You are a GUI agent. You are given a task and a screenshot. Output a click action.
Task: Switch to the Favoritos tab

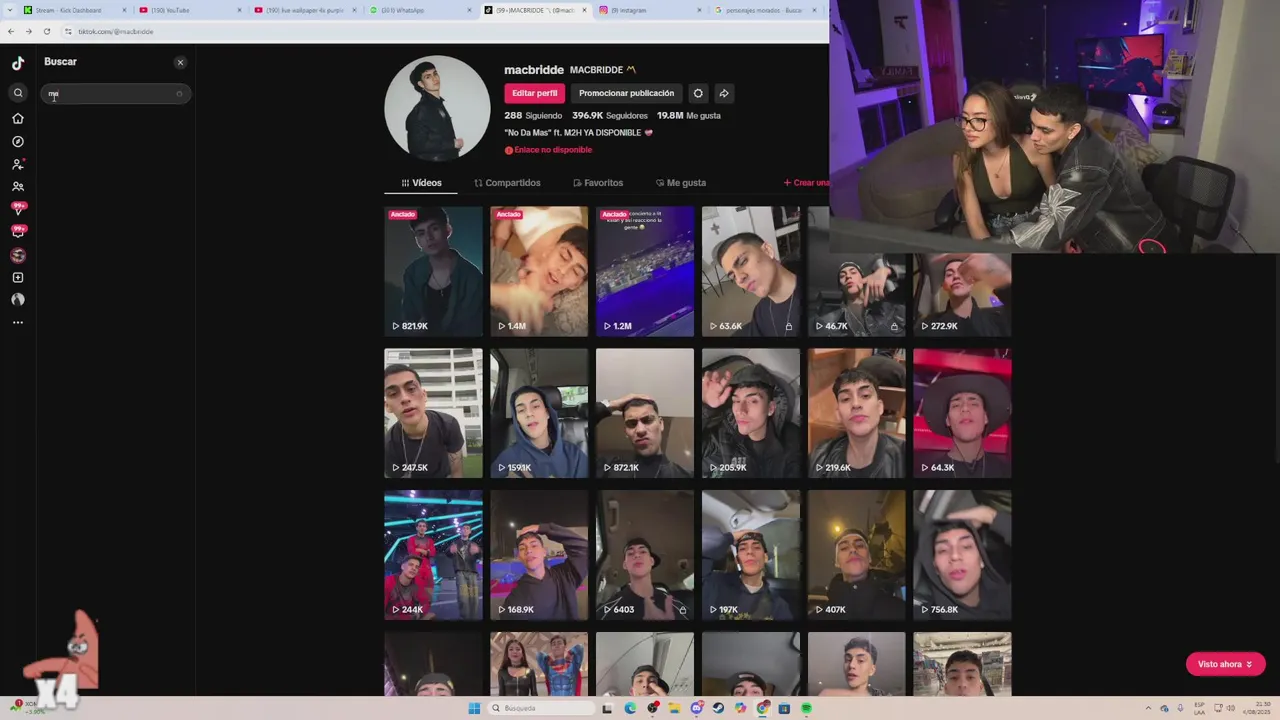click(x=598, y=183)
